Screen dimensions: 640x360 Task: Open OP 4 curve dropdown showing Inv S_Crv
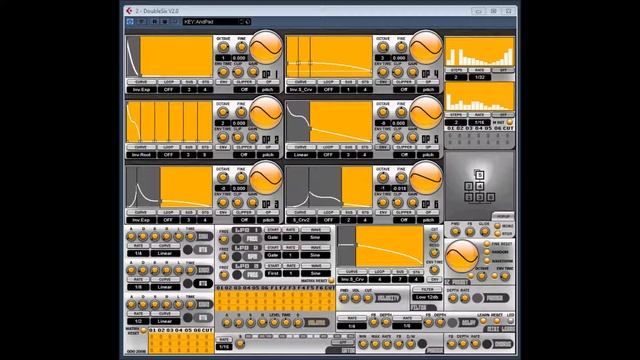pos(302,89)
